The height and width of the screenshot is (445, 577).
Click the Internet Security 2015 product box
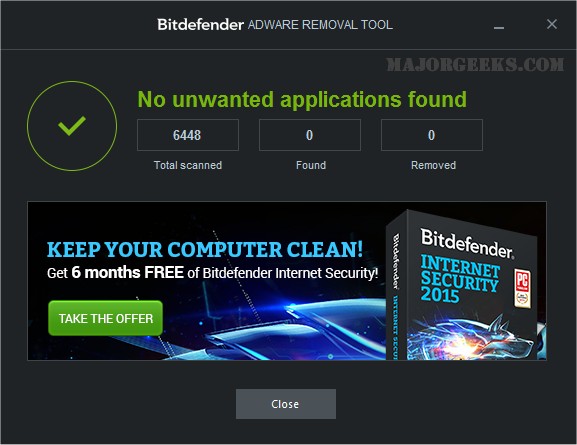click(465, 286)
